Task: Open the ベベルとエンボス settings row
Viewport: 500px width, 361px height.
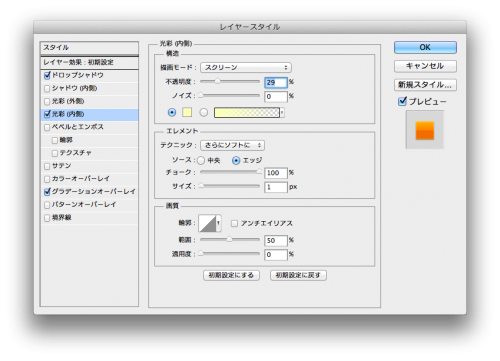Action: click(x=89, y=127)
